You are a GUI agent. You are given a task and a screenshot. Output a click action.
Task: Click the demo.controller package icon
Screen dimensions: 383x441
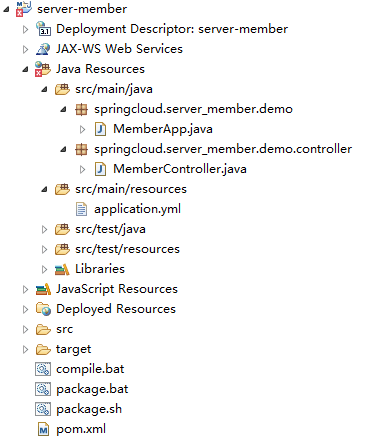81,149
